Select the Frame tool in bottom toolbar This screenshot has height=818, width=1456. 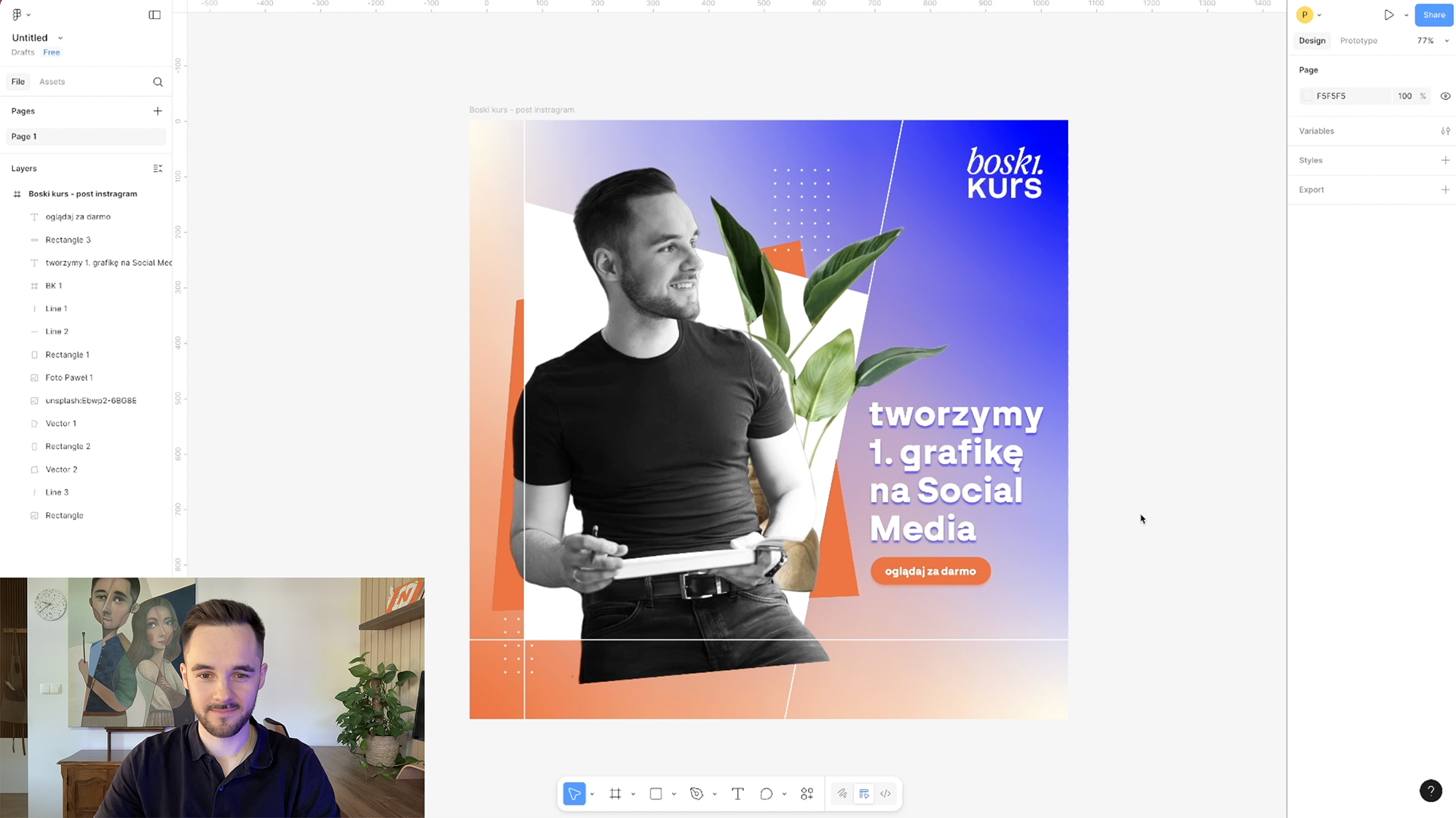point(615,794)
